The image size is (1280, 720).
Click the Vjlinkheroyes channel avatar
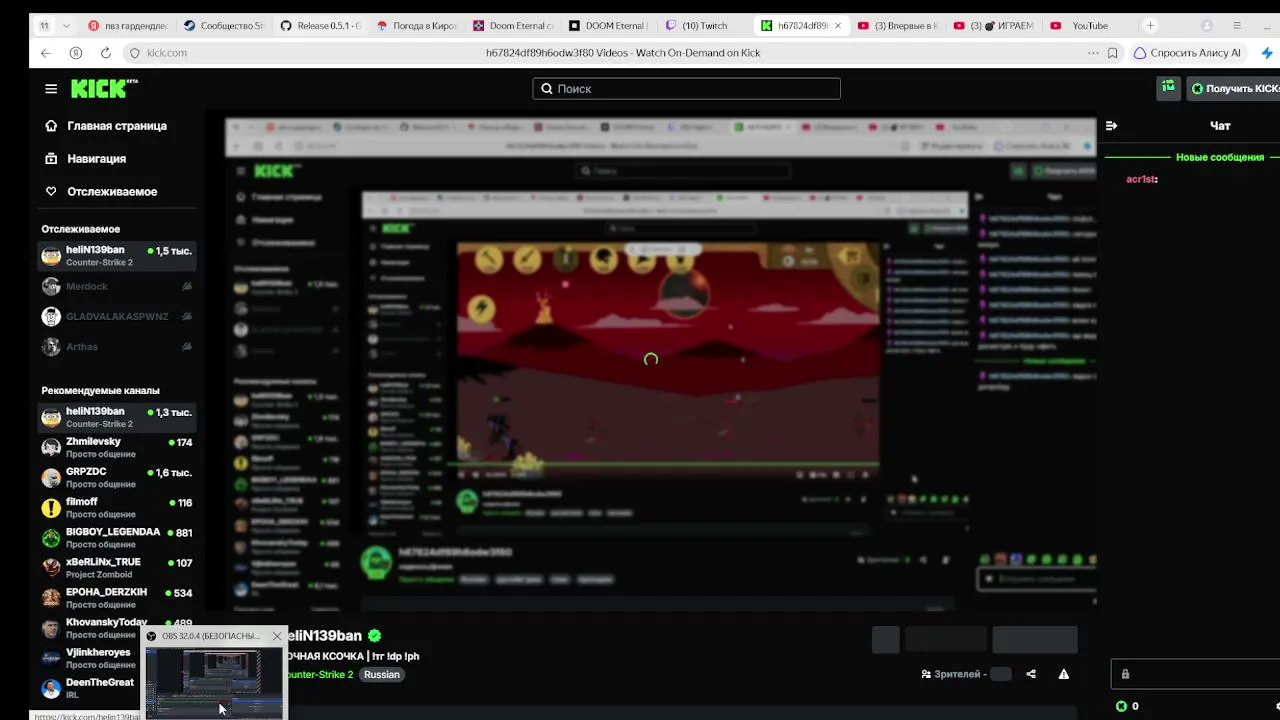click(x=51, y=658)
